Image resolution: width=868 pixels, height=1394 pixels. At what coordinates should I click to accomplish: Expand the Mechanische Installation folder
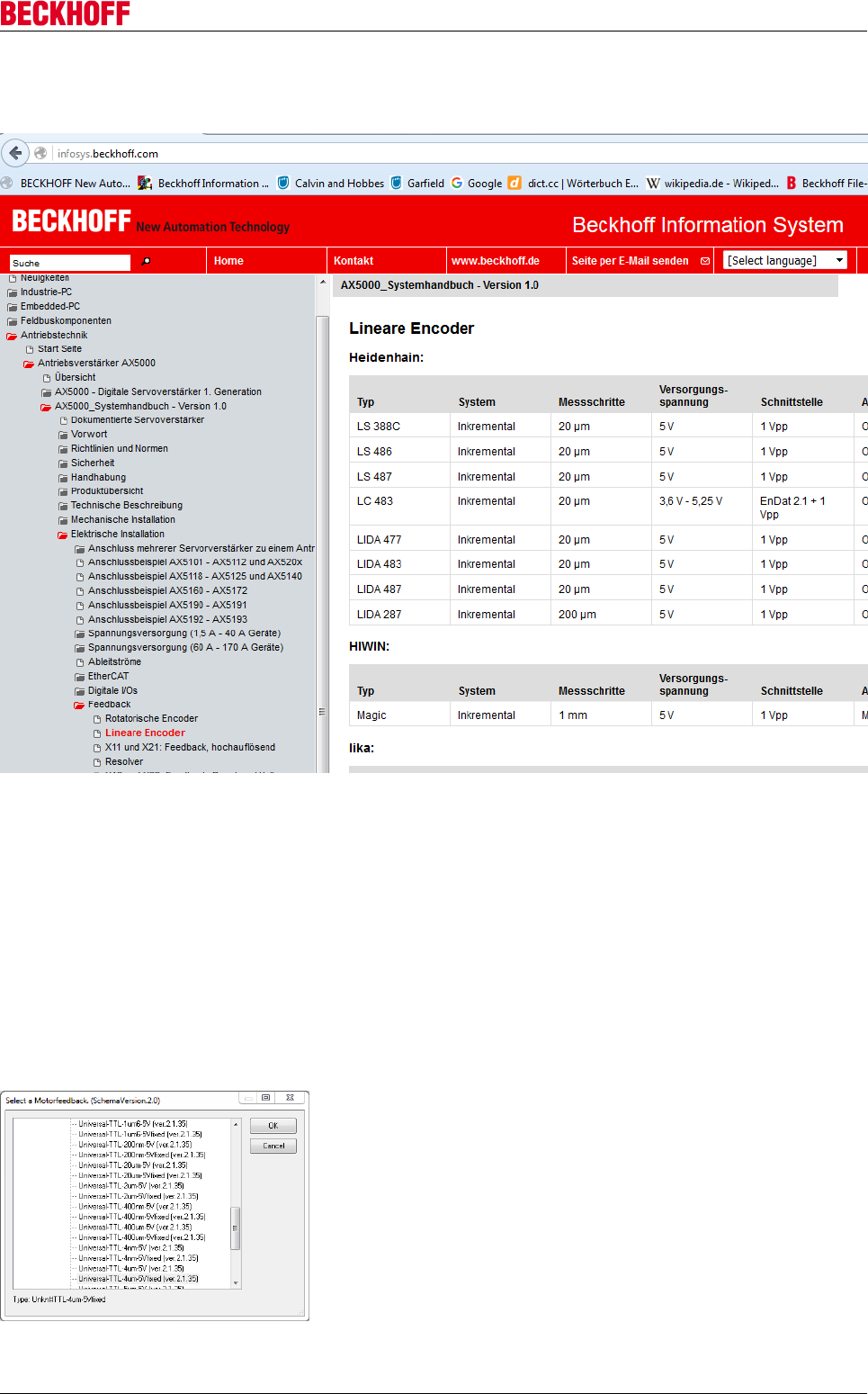tap(63, 520)
